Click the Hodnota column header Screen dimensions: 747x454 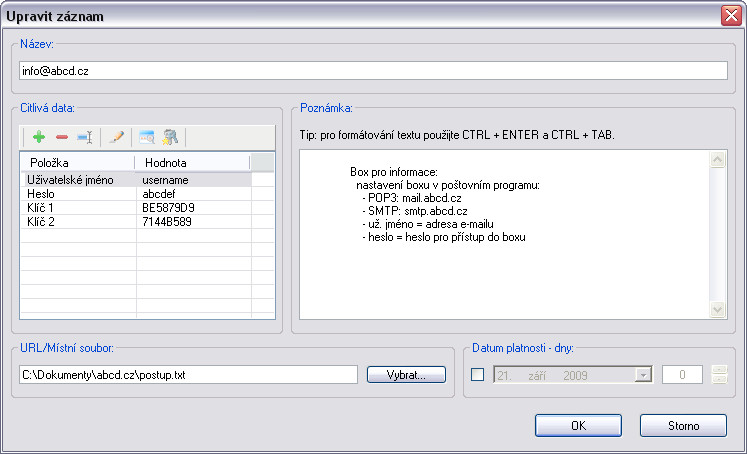coord(192,163)
